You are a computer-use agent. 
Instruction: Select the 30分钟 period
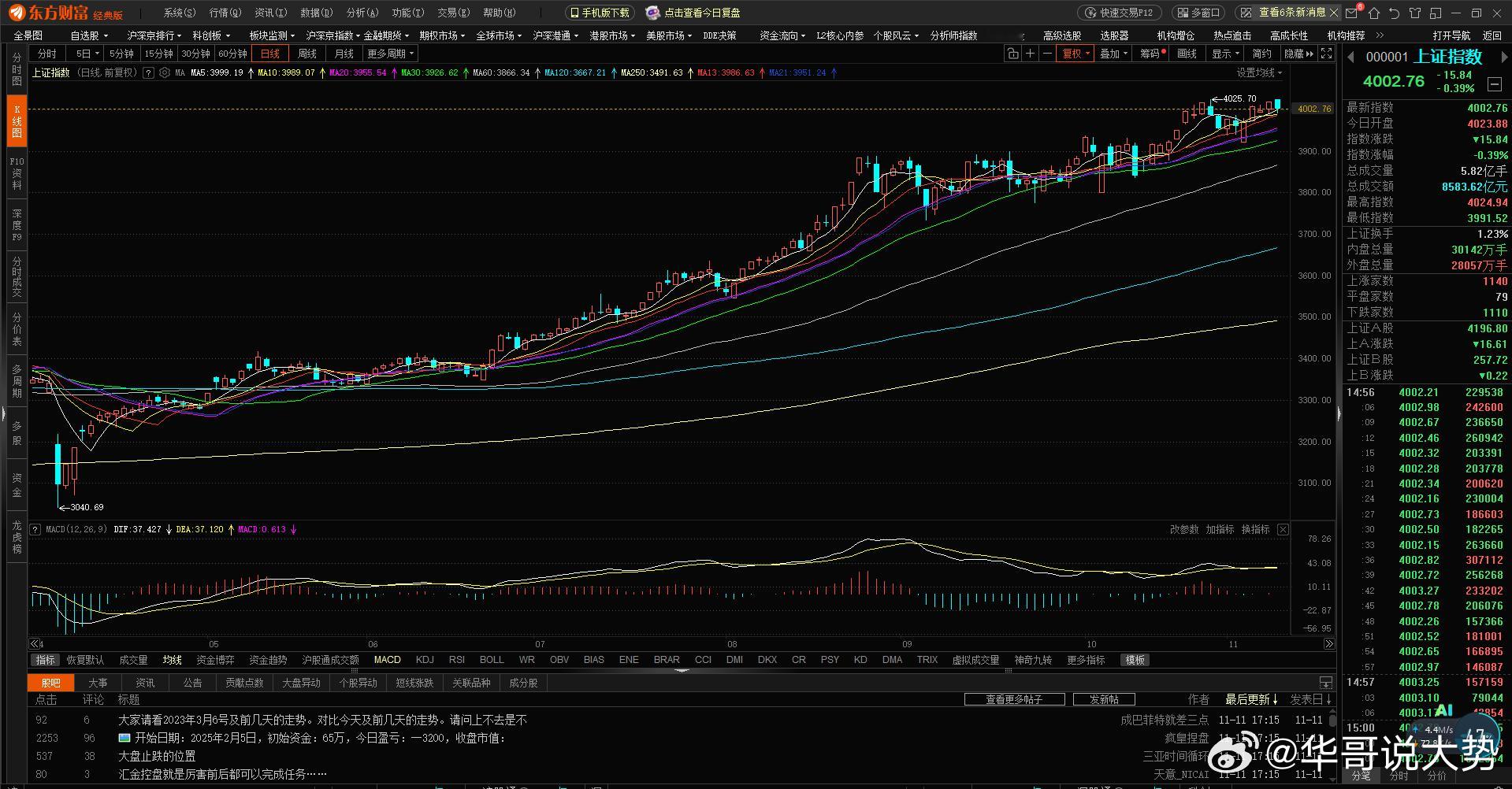195,54
